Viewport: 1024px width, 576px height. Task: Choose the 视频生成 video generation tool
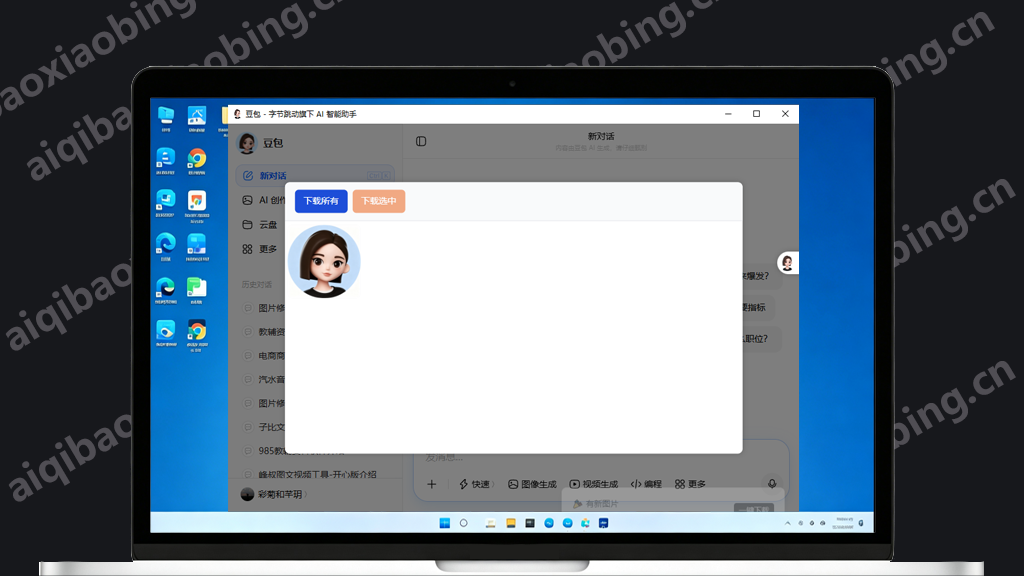point(594,484)
